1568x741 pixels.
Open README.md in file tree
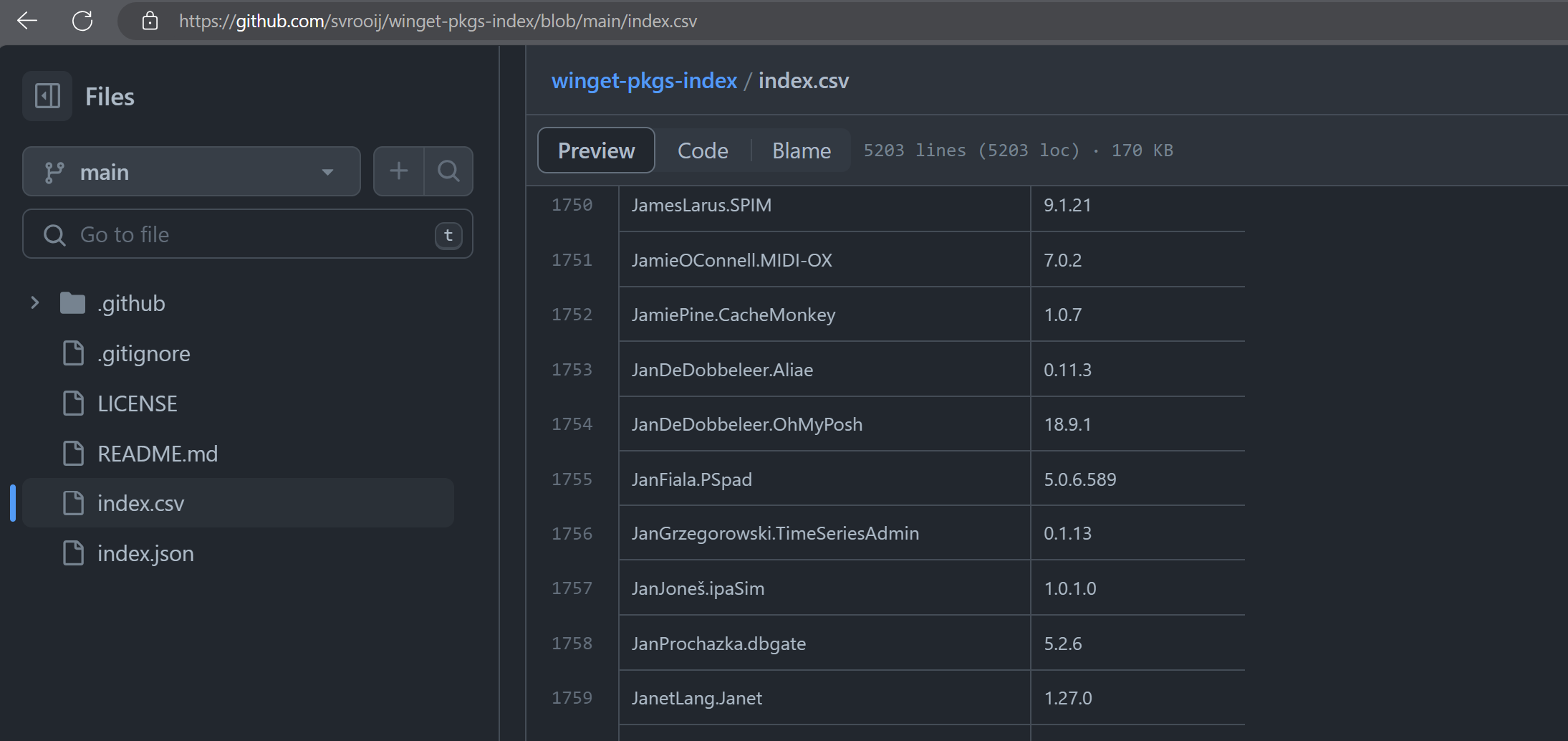[157, 454]
